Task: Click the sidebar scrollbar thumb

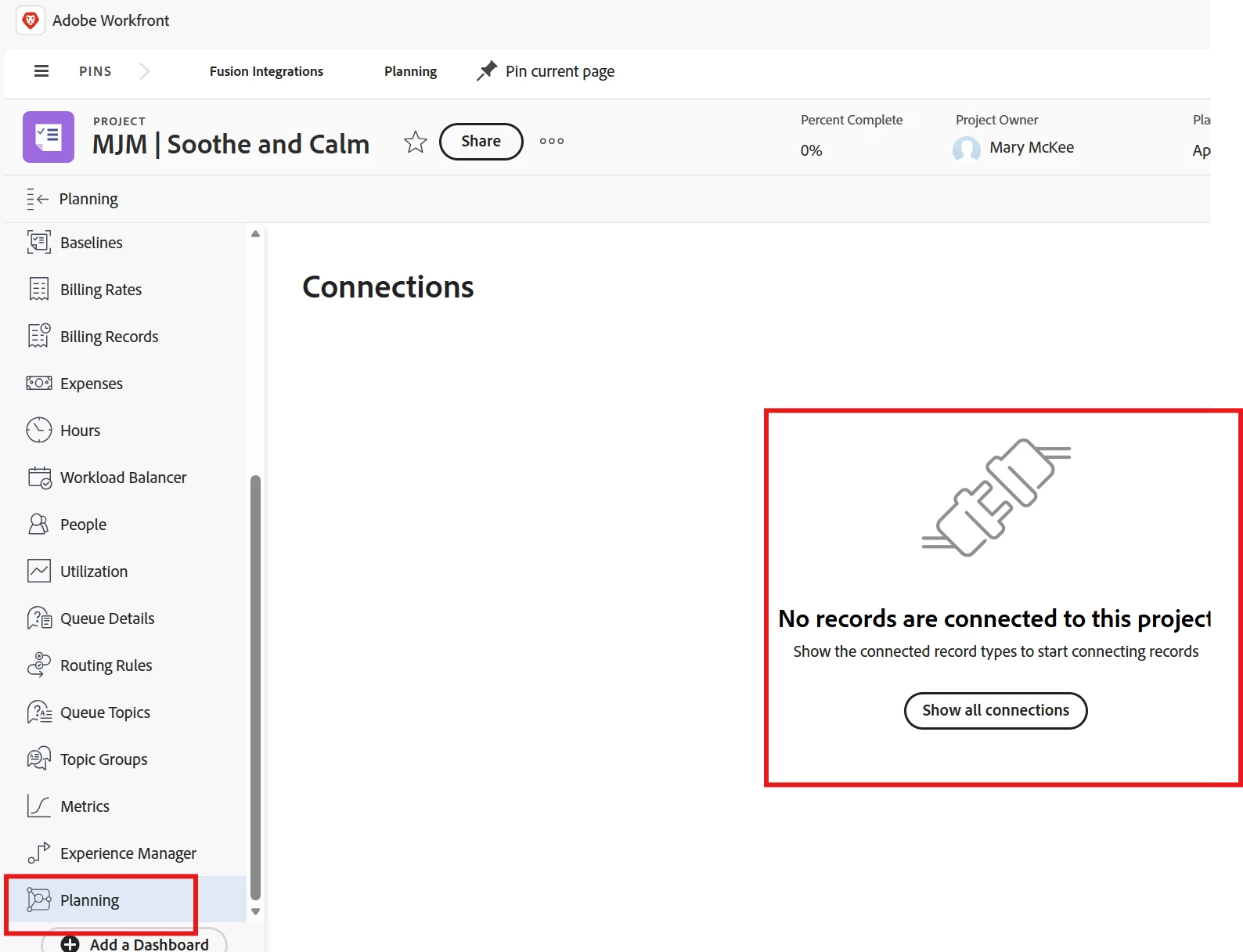Action: point(255,687)
